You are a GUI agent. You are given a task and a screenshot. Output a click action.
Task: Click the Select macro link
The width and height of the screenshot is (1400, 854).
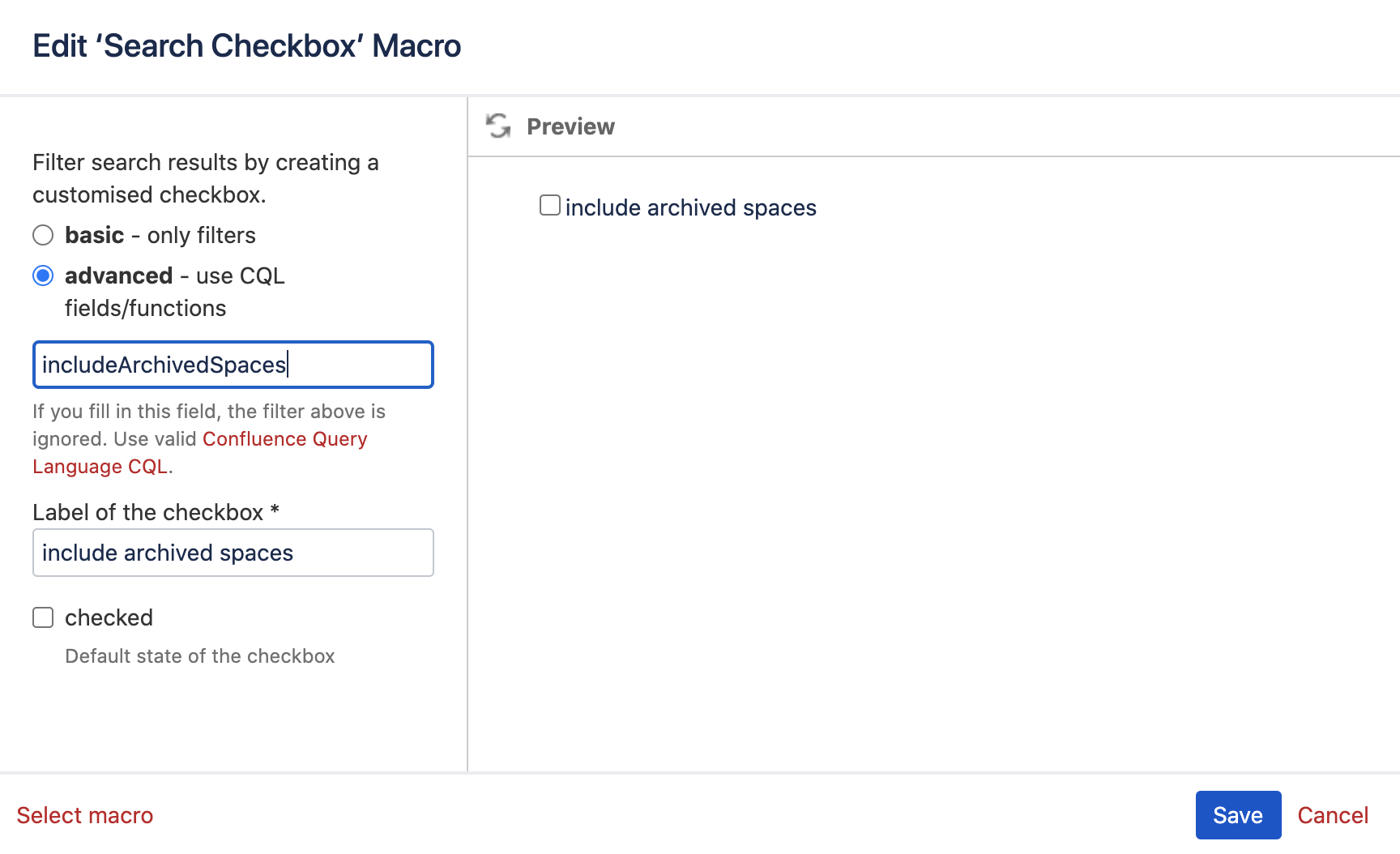pos(85,815)
